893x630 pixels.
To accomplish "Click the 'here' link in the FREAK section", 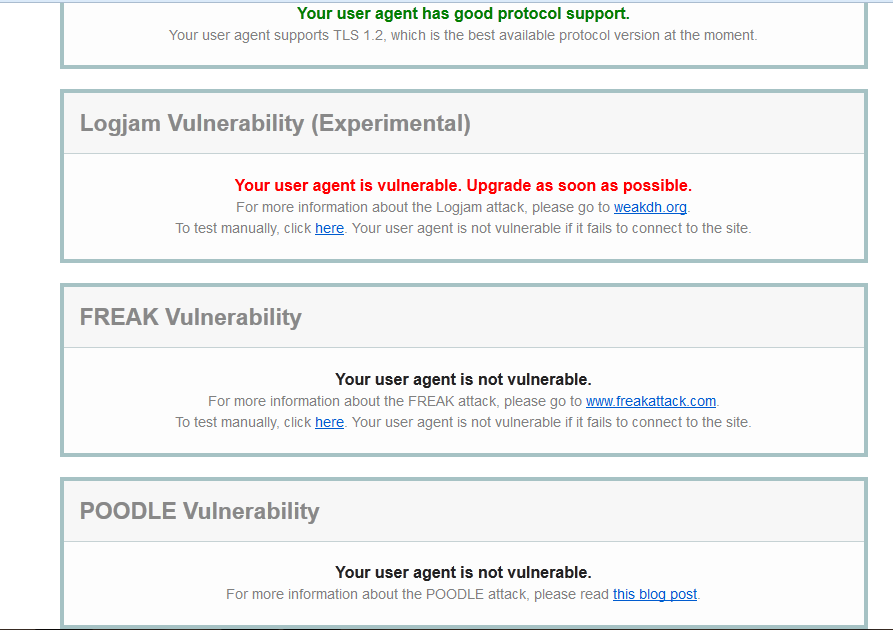I will [329, 422].
